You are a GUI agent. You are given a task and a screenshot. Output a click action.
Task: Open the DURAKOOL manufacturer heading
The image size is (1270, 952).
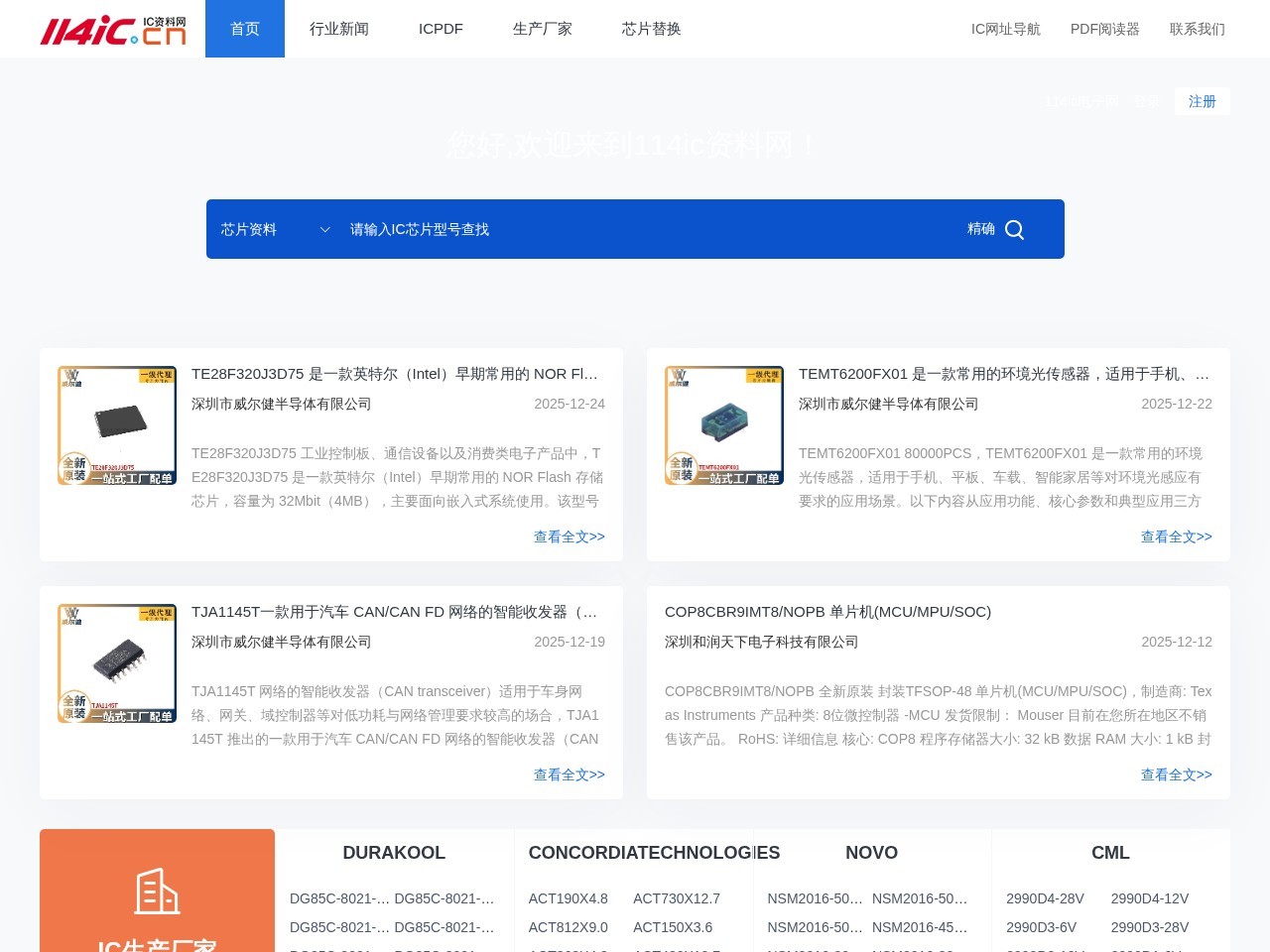(394, 853)
